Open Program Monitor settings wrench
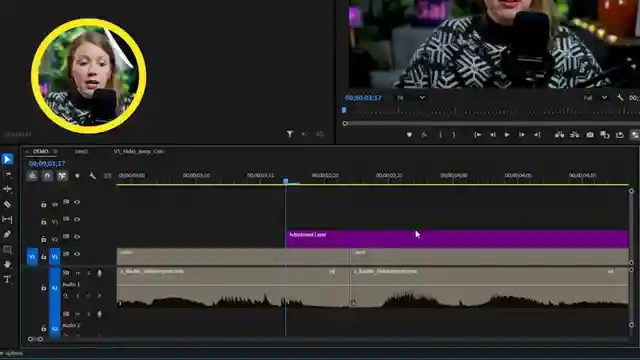This screenshot has width=640, height=360. [620, 98]
